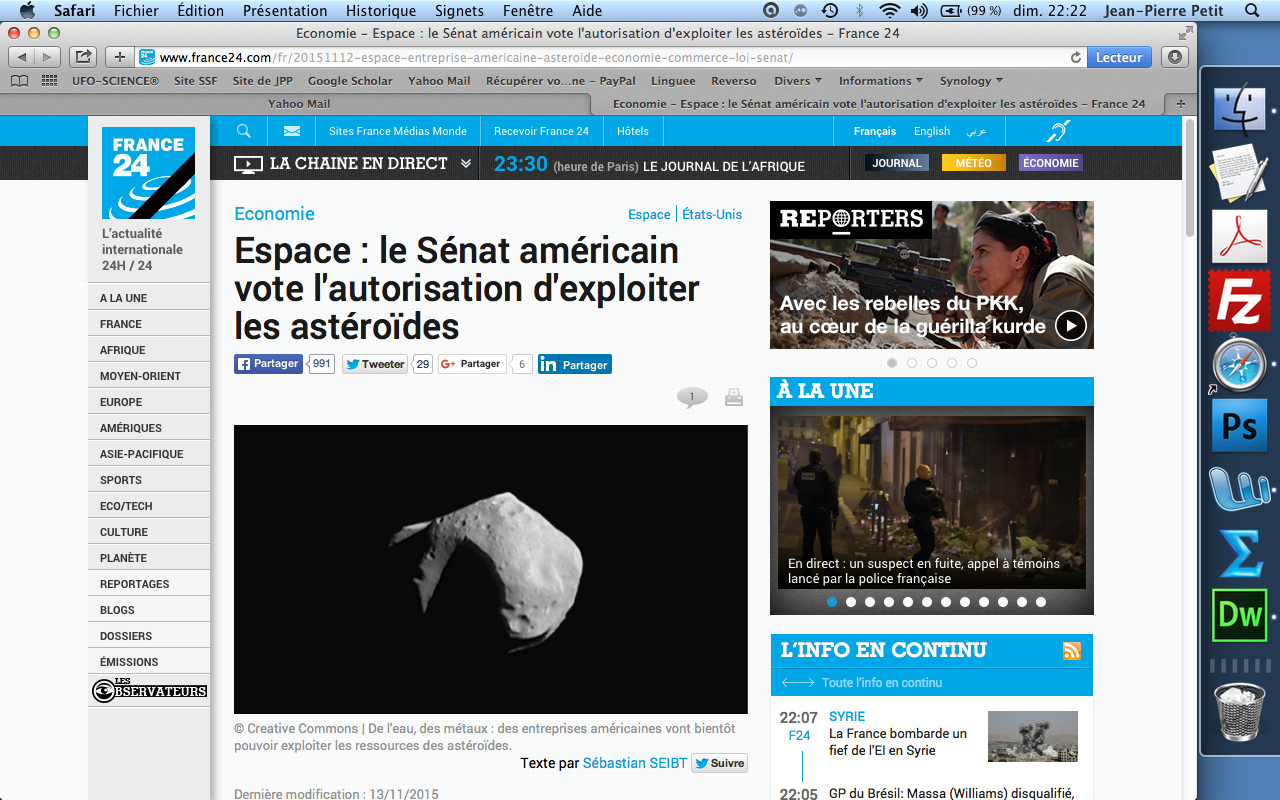Image resolution: width=1280 pixels, height=800 pixels.
Task: Click the Facebook Partager button
Action: coord(268,364)
